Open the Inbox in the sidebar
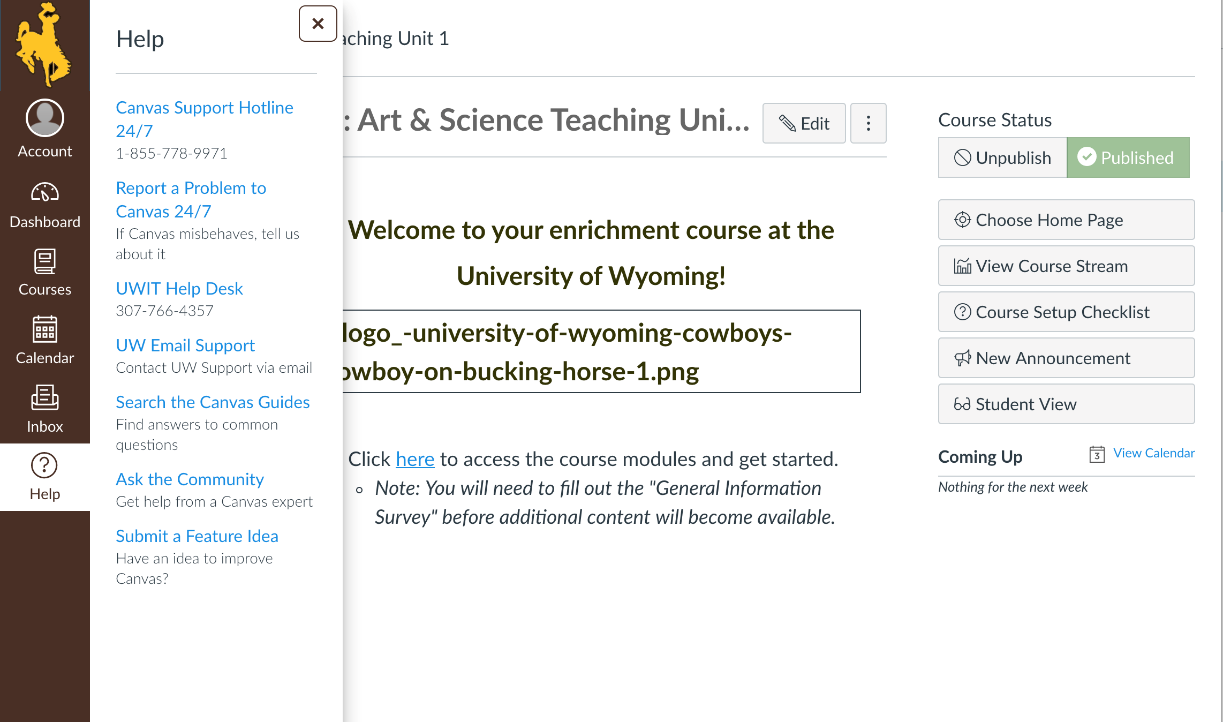 pos(45,409)
